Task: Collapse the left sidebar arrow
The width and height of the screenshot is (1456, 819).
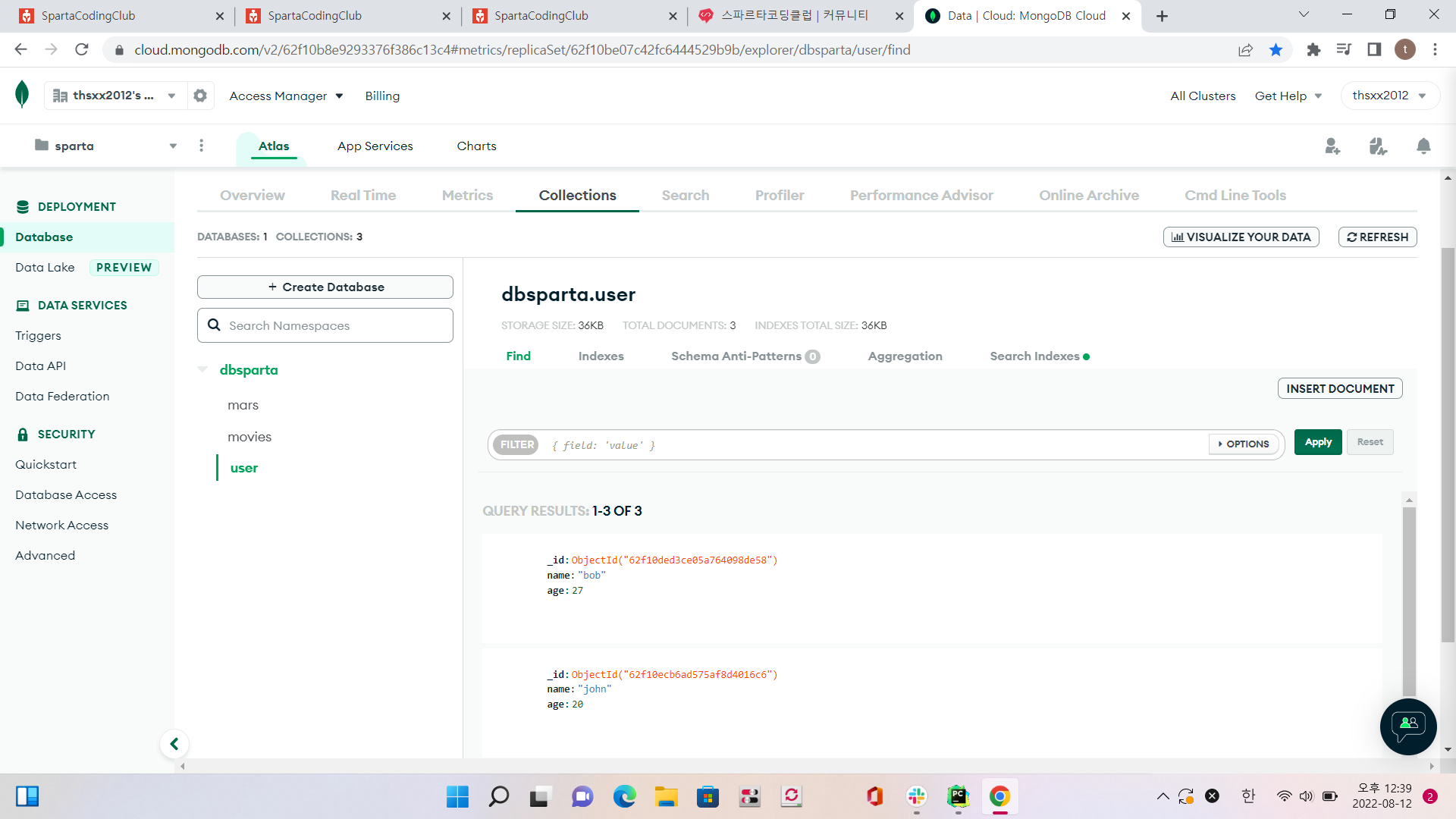Action: (174, 744)
